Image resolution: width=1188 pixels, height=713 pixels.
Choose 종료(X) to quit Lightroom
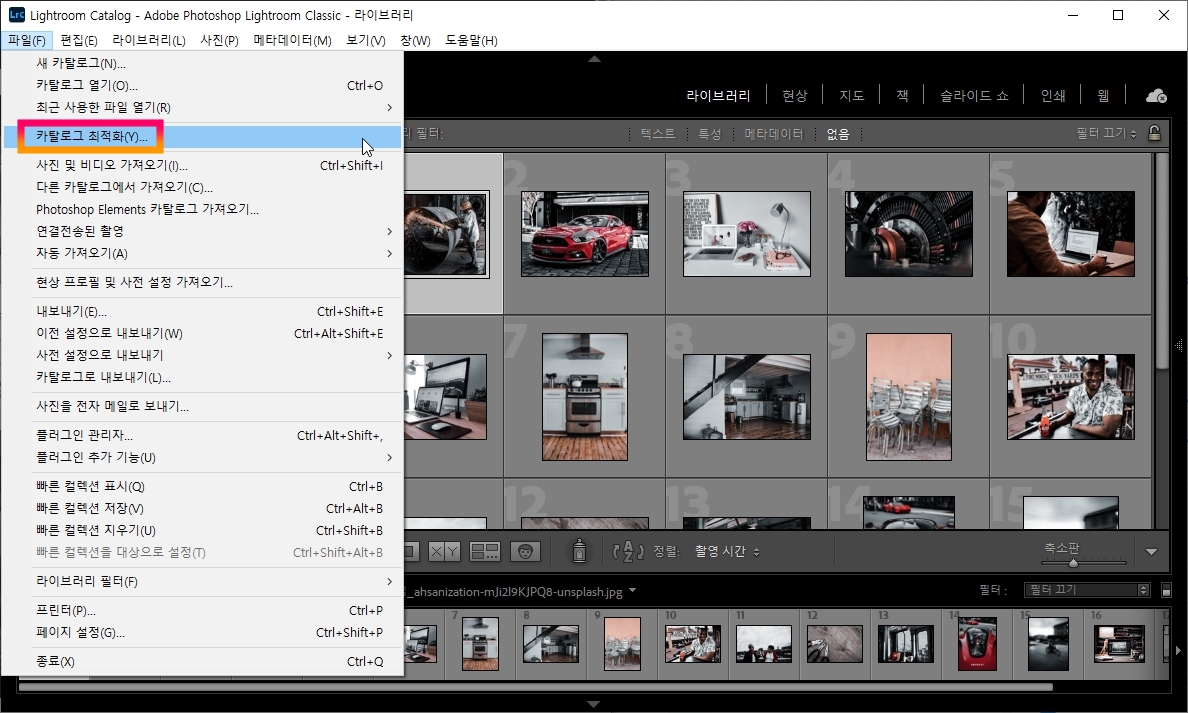coord(202,661)
